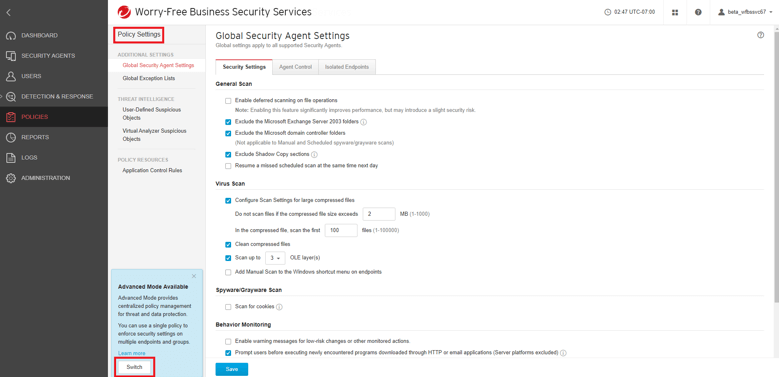The height and width of the screenshot is (377, 779).
Task: Enable deferred scanning on file operations
Action: (x=228, y=100)
